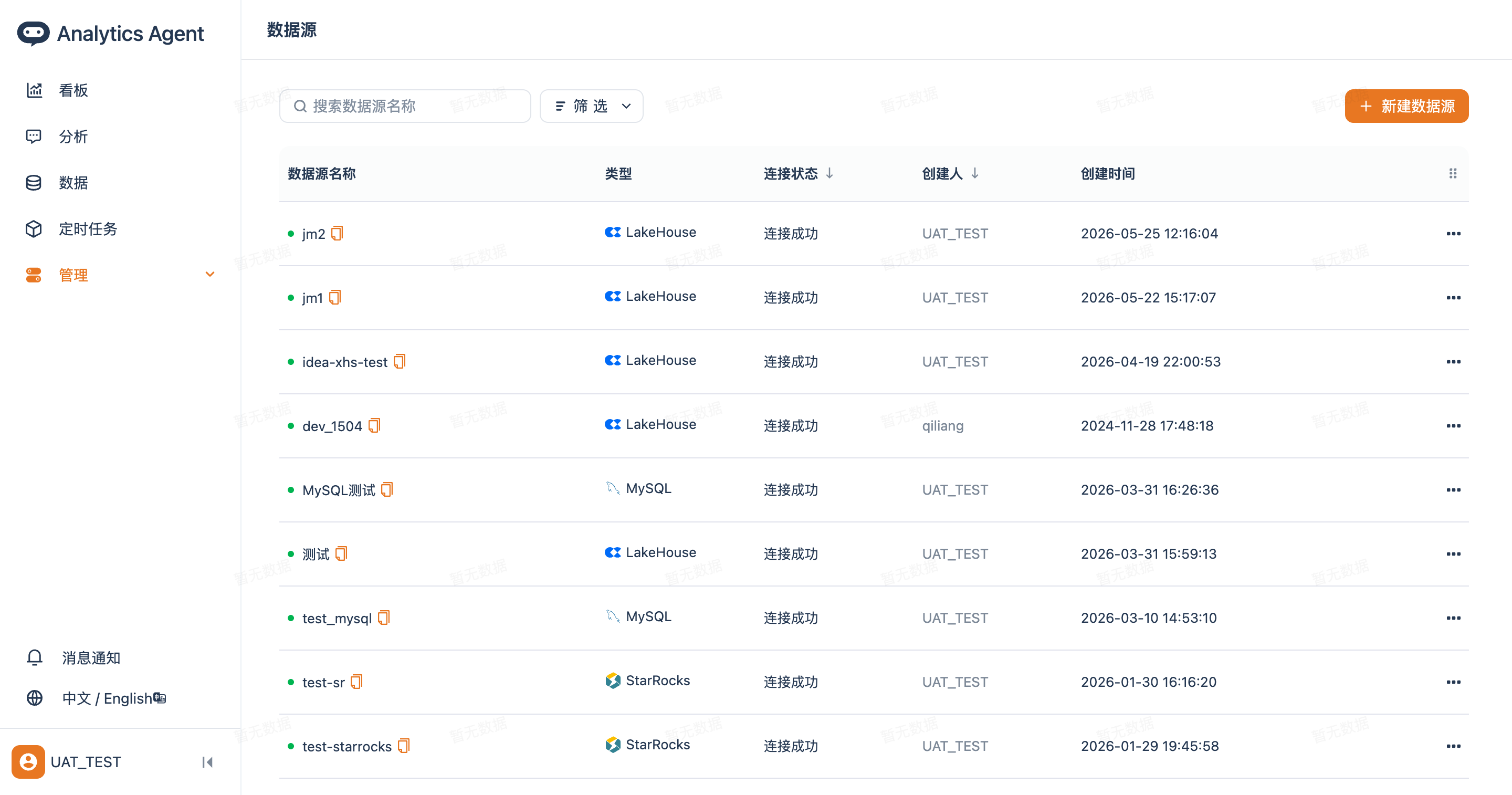Open more actions for MySQL测试 row
The height and width of the screenshot is (795, 1512).
1453,490
